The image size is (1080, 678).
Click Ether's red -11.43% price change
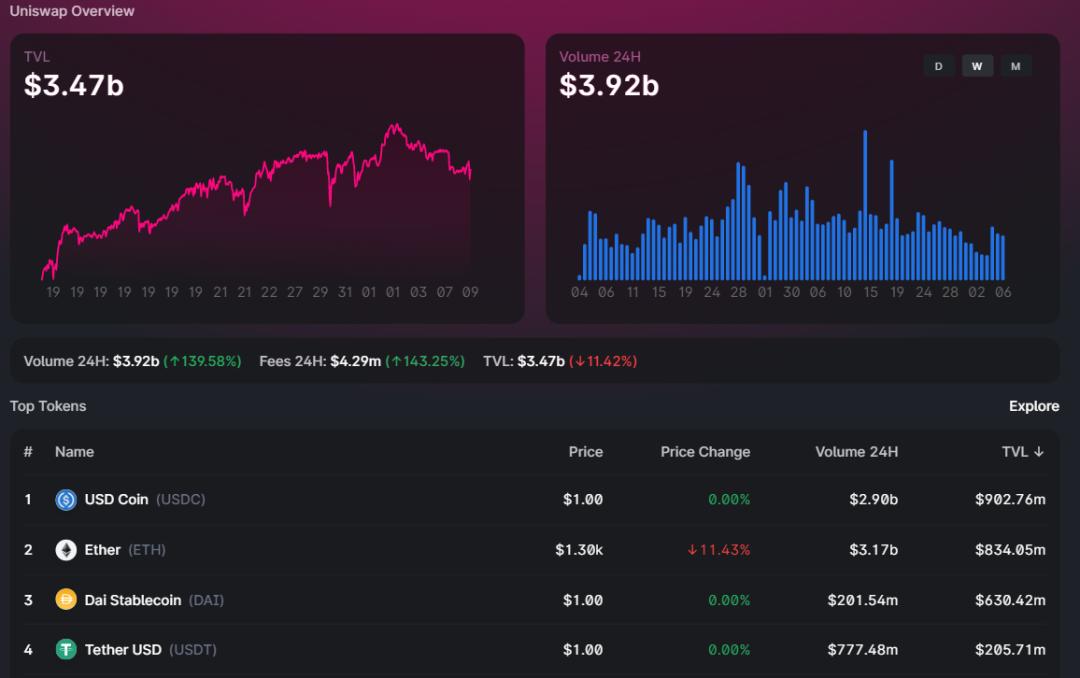click(718, 550)
